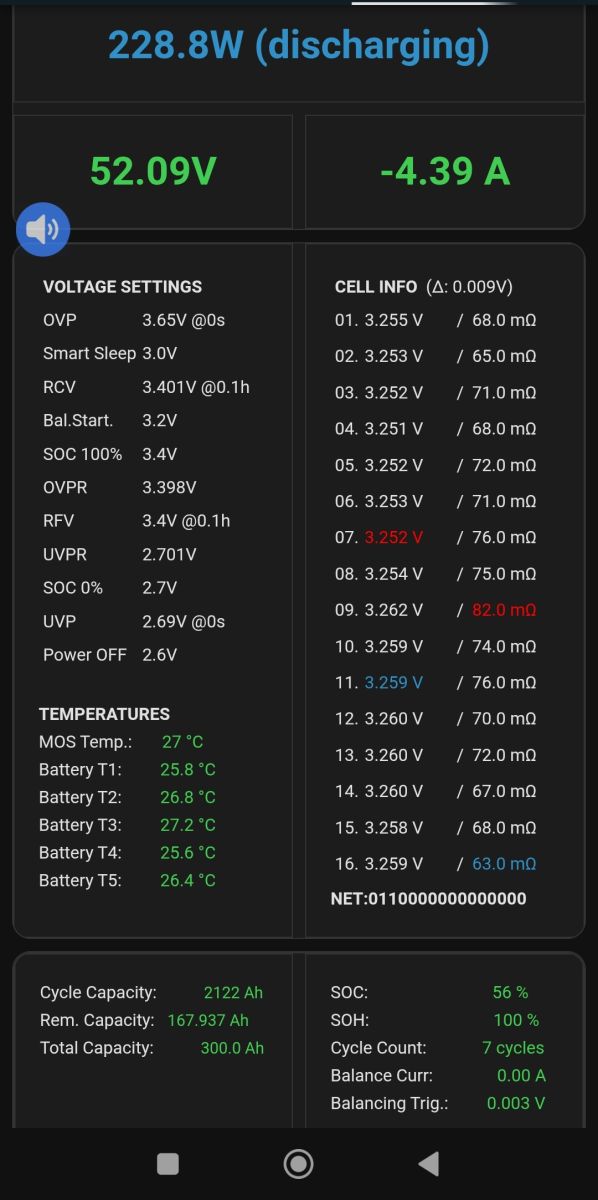Select cell 11 blue 3.259 V voltage
This screenshot has height=1200, width=598.
pyautogui.click(x=394, y=682)
